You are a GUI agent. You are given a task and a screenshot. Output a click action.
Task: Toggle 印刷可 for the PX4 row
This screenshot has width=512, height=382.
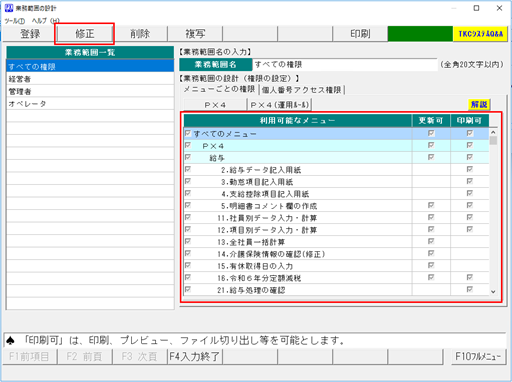coord(470,145)
